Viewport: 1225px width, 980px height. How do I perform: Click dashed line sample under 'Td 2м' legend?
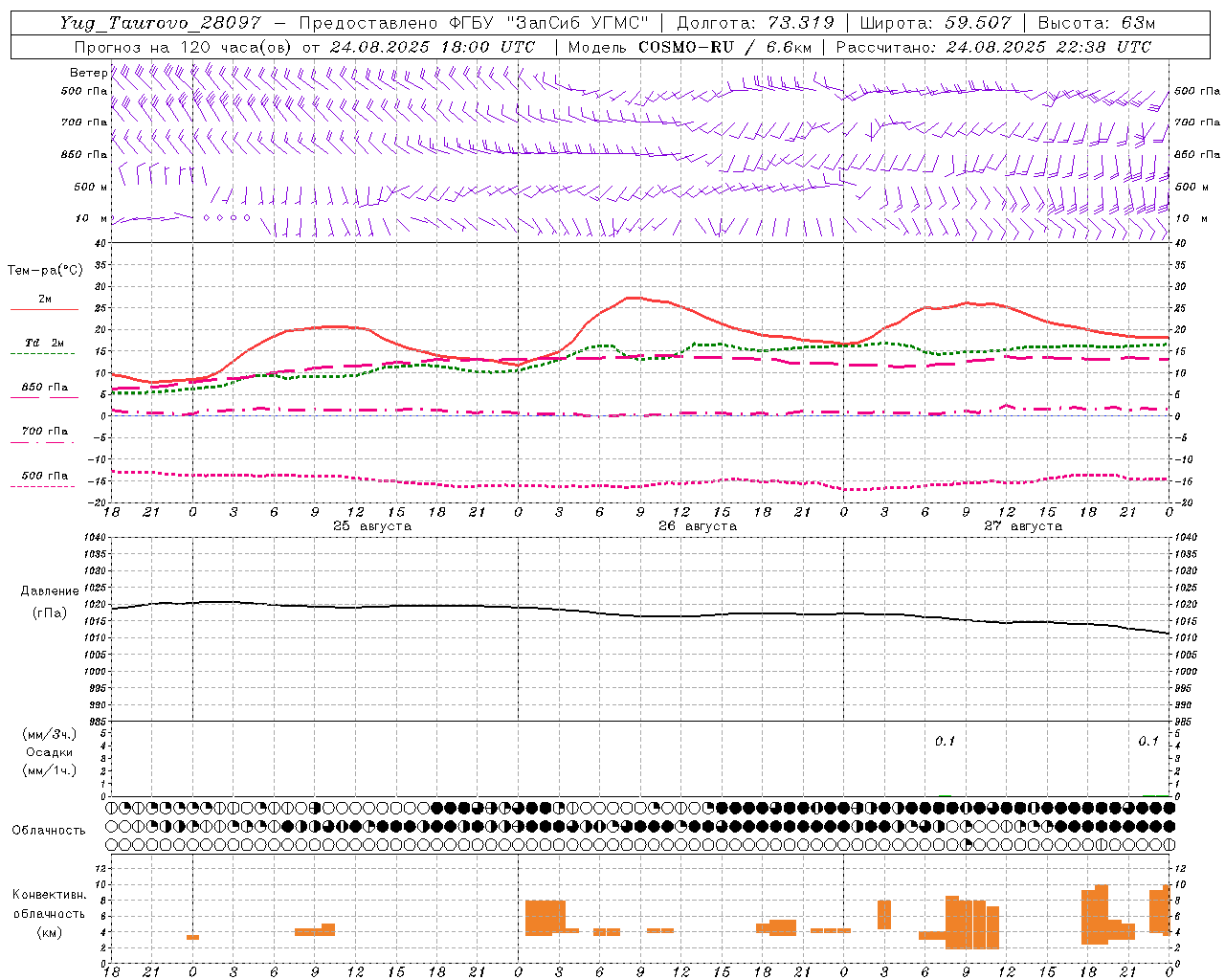pos(43,353)
